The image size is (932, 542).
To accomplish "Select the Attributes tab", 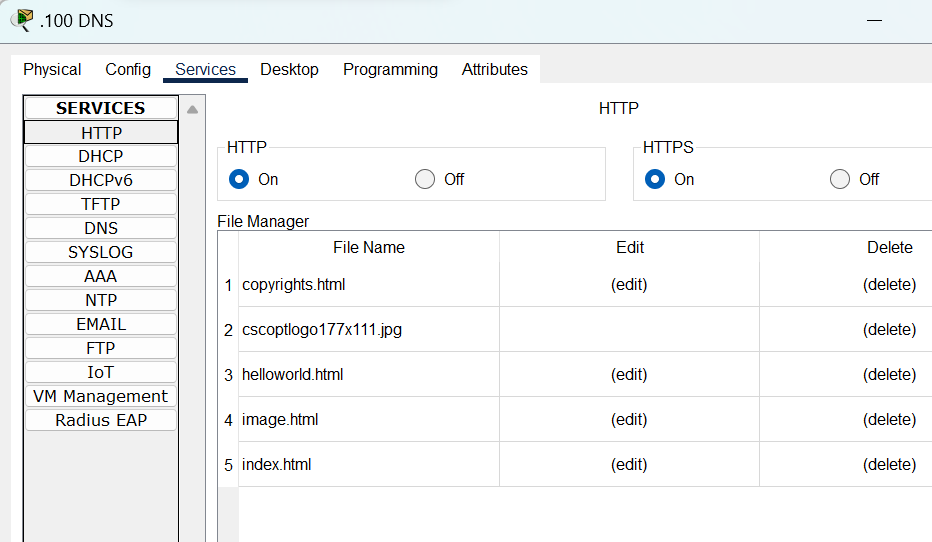I will 494,69.
